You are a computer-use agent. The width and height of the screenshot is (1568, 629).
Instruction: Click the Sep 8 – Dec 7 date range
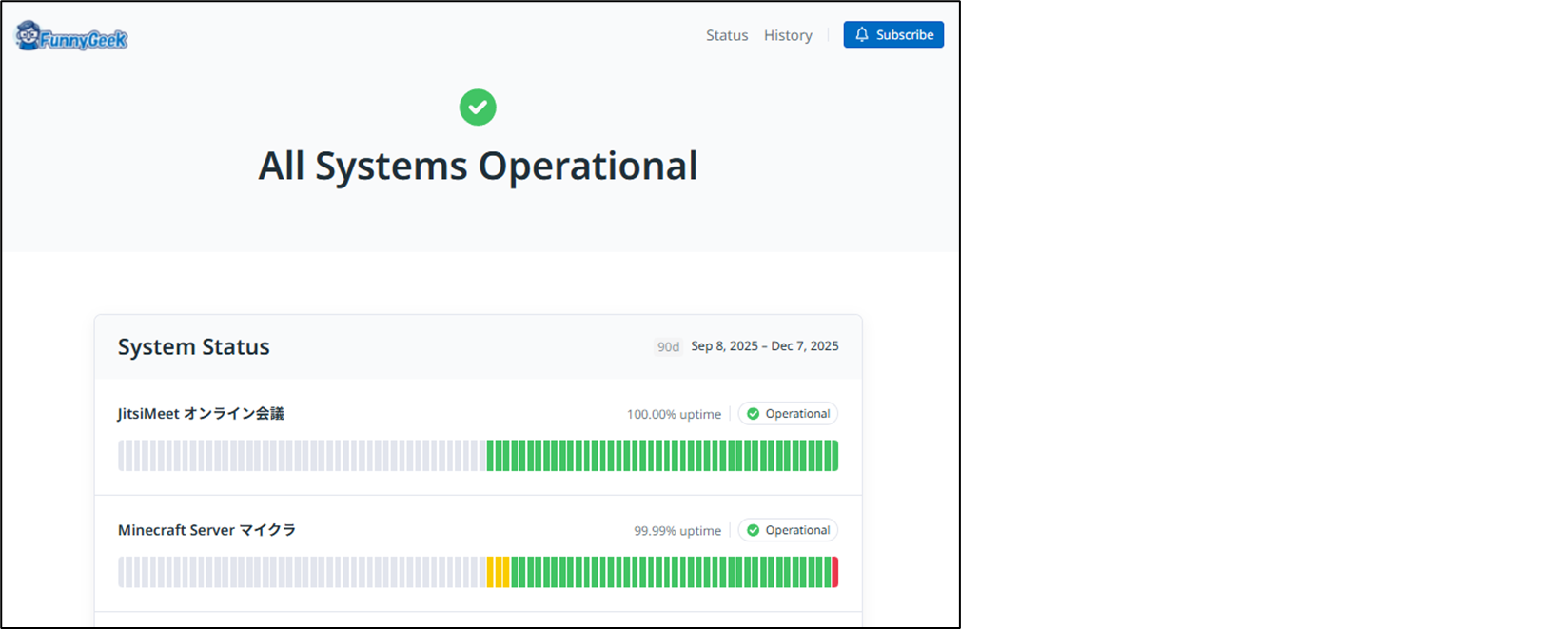(765, 346)
